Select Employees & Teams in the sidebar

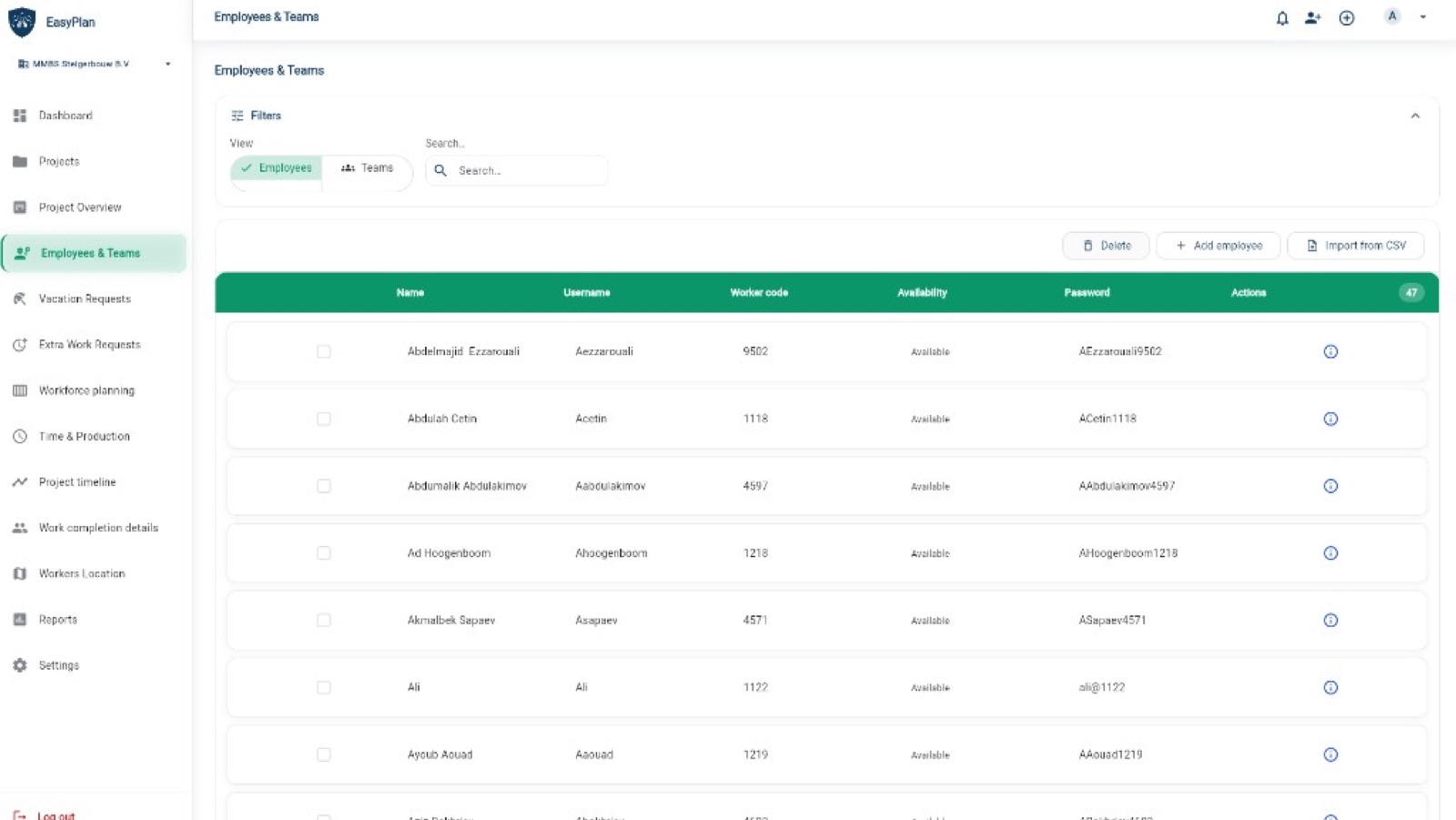[x=95, y=253]
